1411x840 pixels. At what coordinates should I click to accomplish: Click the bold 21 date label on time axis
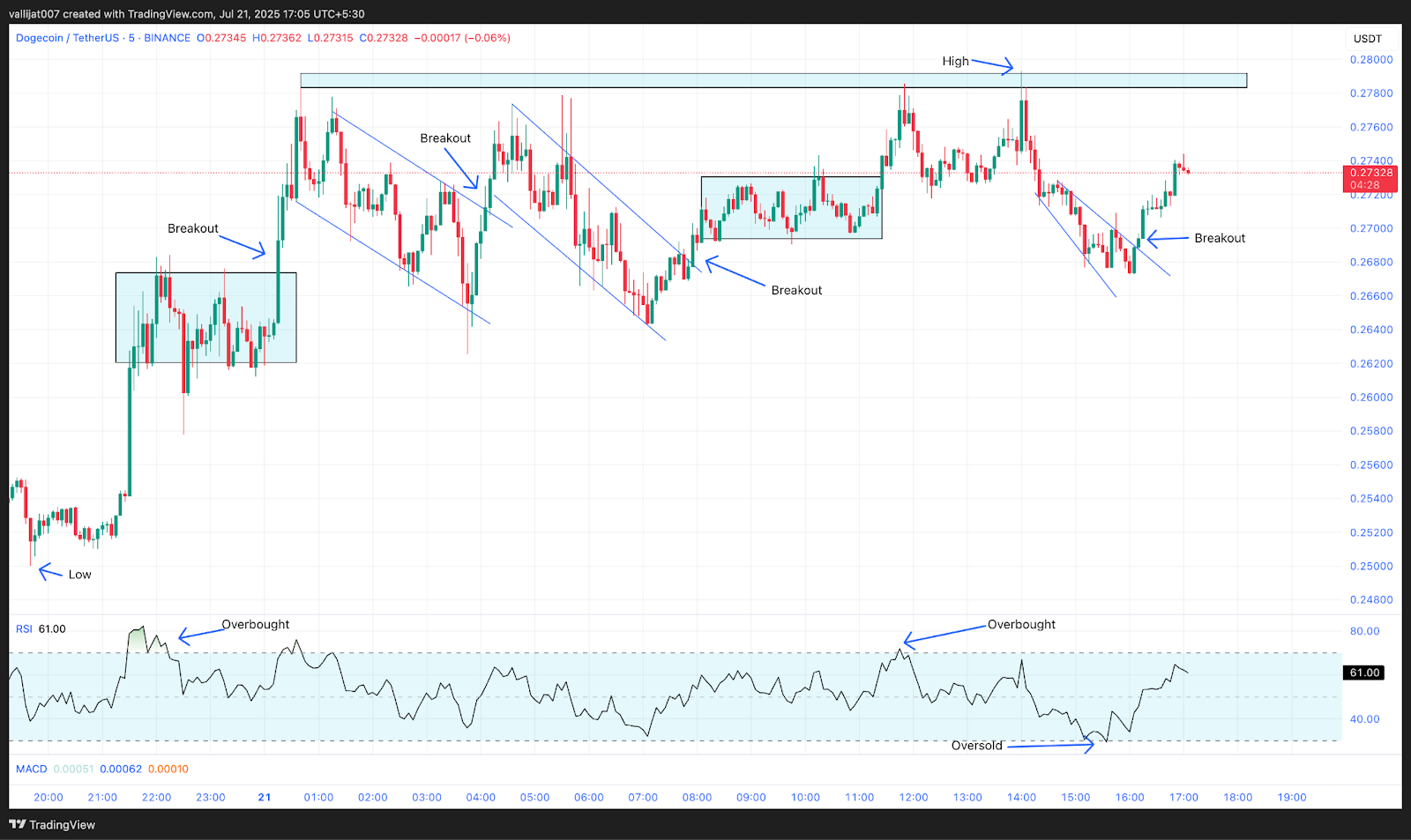click(265, 797)
